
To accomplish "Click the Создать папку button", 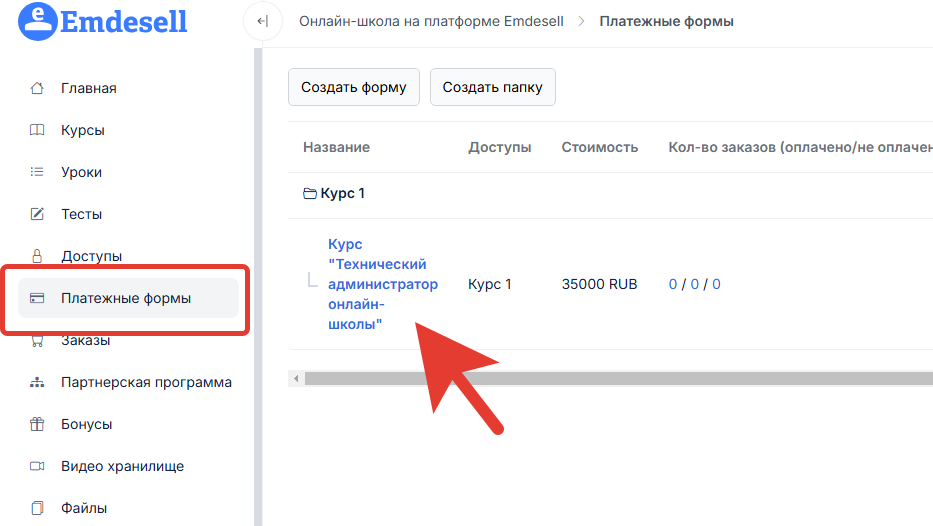I will [493, 87].
